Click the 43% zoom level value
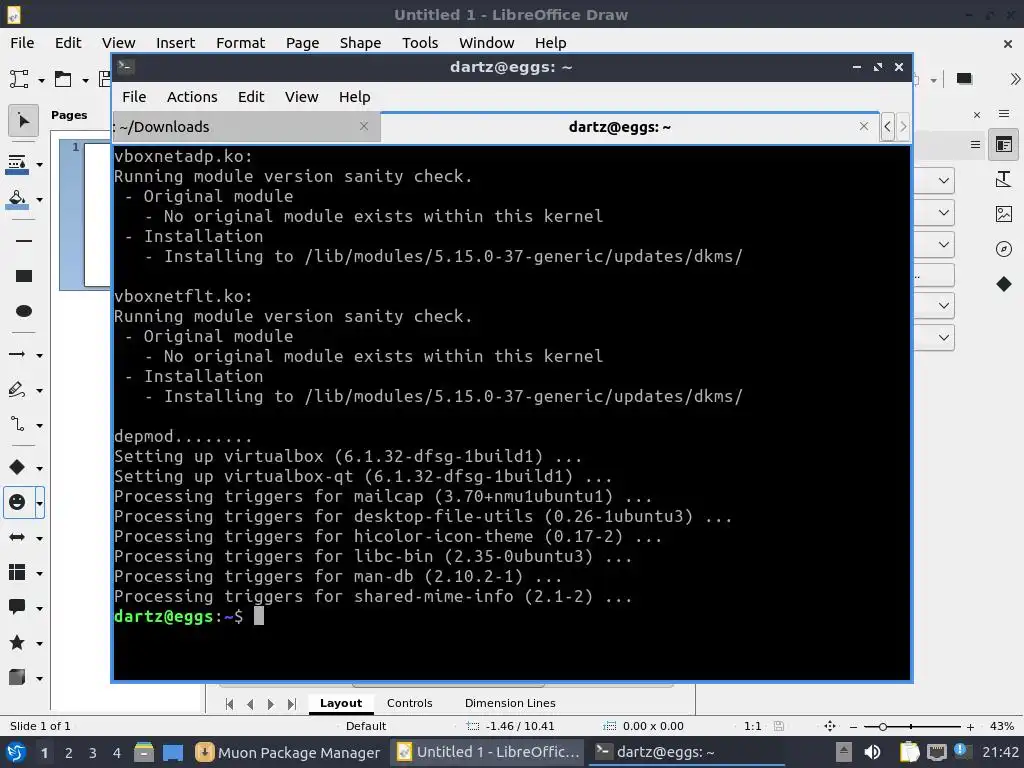 1002,726
